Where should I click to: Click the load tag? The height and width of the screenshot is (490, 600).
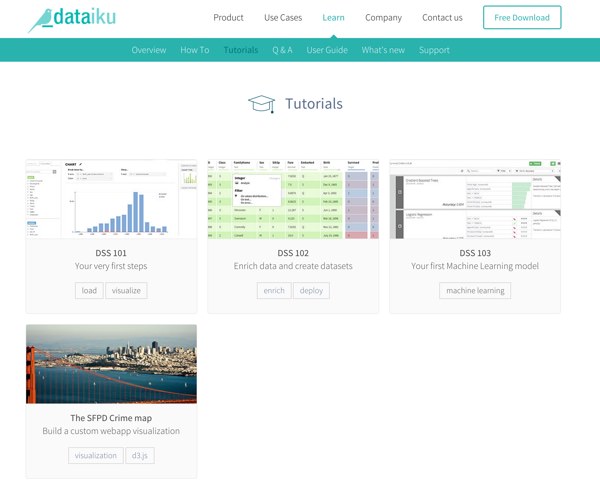pos(89,290)
